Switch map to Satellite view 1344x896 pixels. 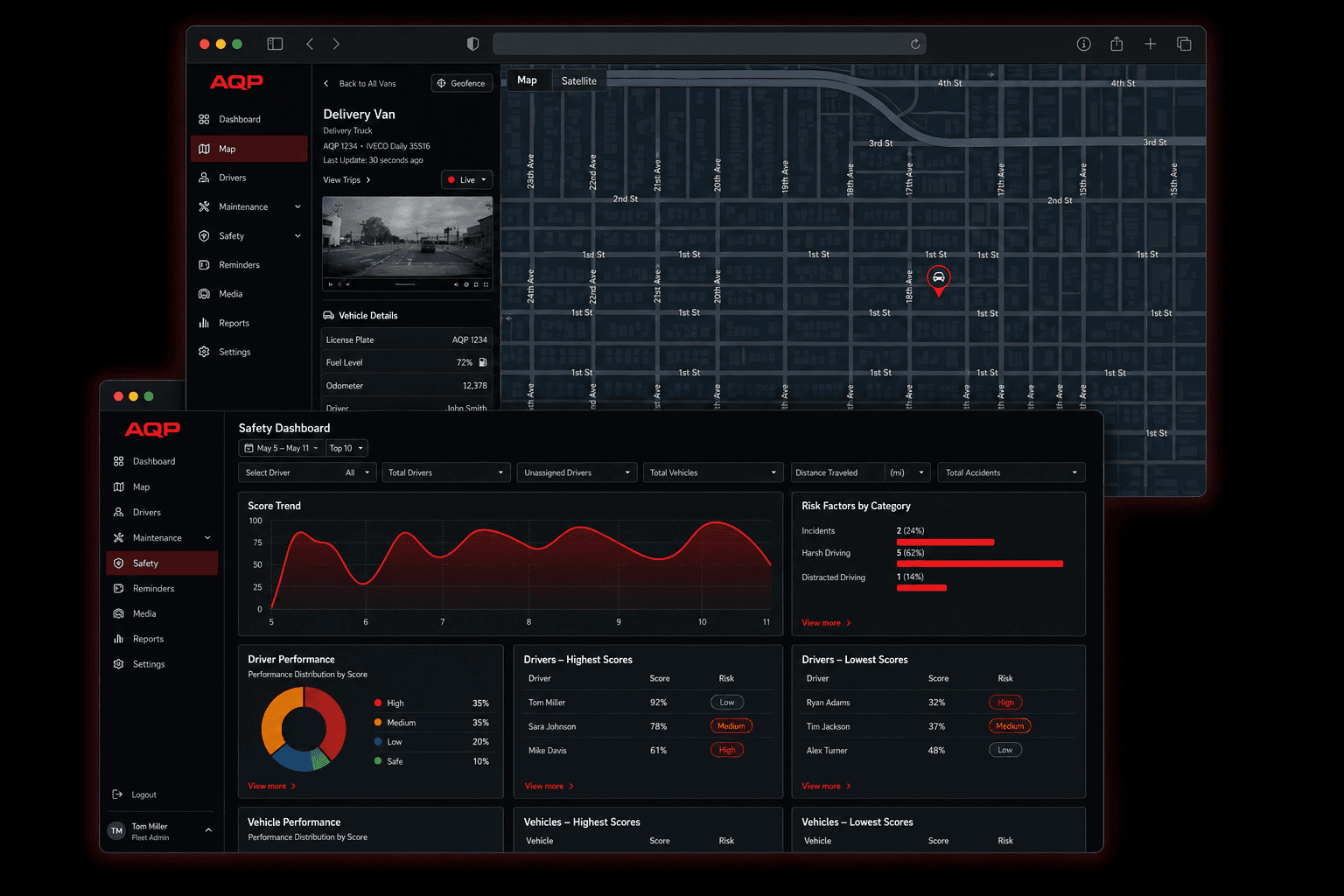(x=578, y=80)
